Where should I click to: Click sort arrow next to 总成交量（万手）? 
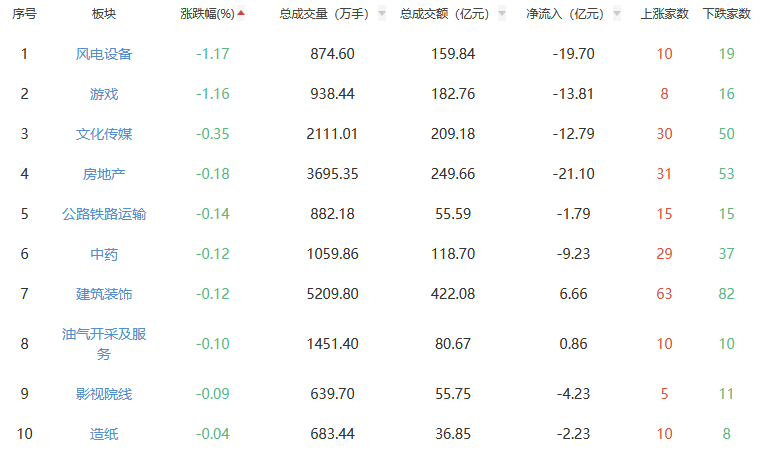coord(381,14)
